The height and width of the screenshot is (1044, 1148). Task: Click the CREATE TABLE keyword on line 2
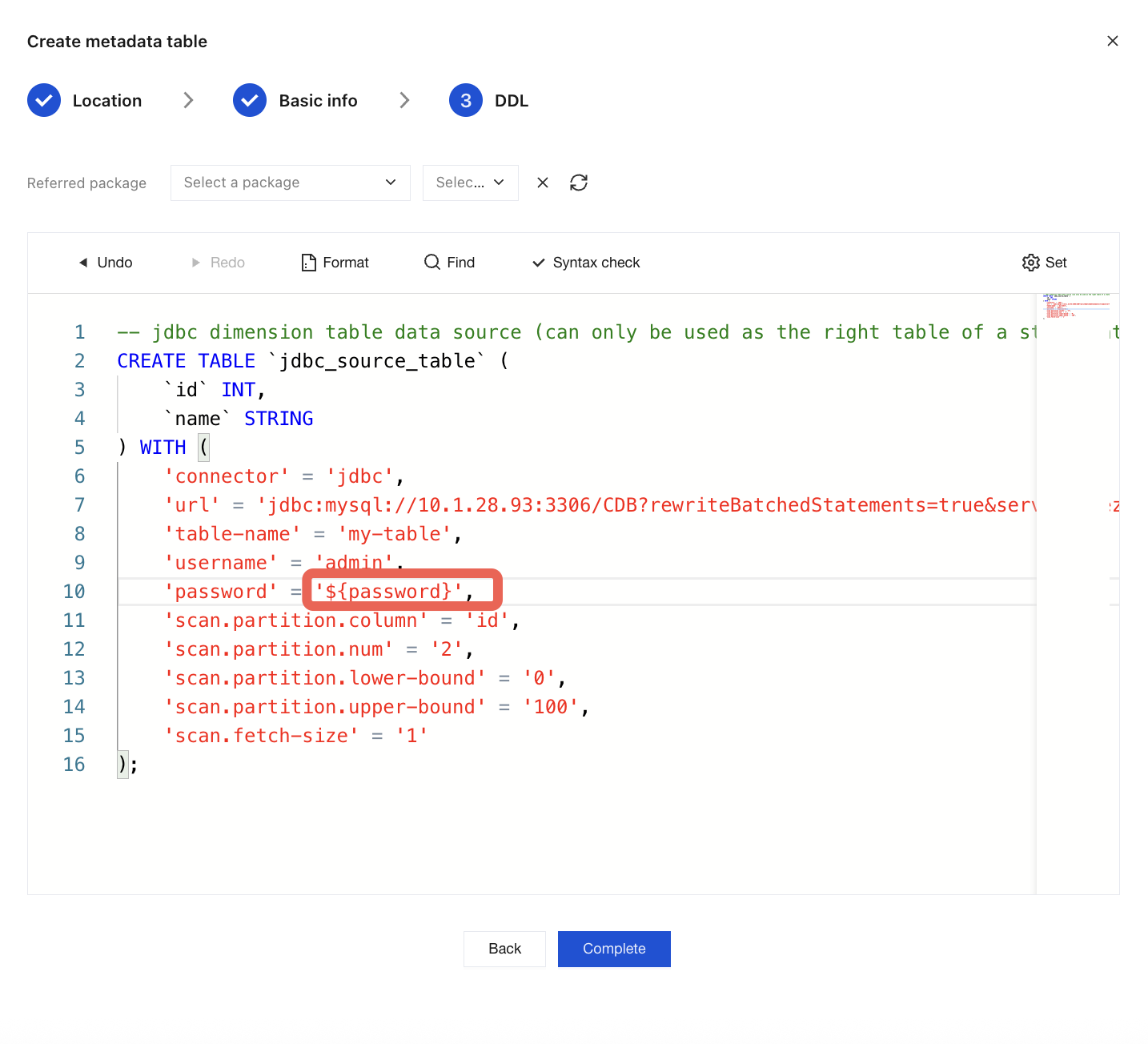[187, 361]
